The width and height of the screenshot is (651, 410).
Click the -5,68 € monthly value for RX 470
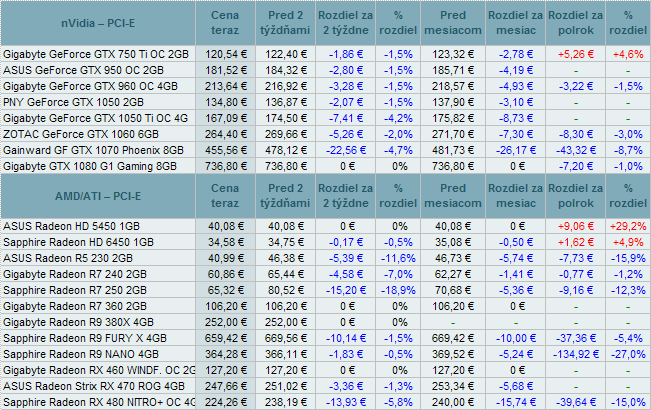click(x=516, y=386)
